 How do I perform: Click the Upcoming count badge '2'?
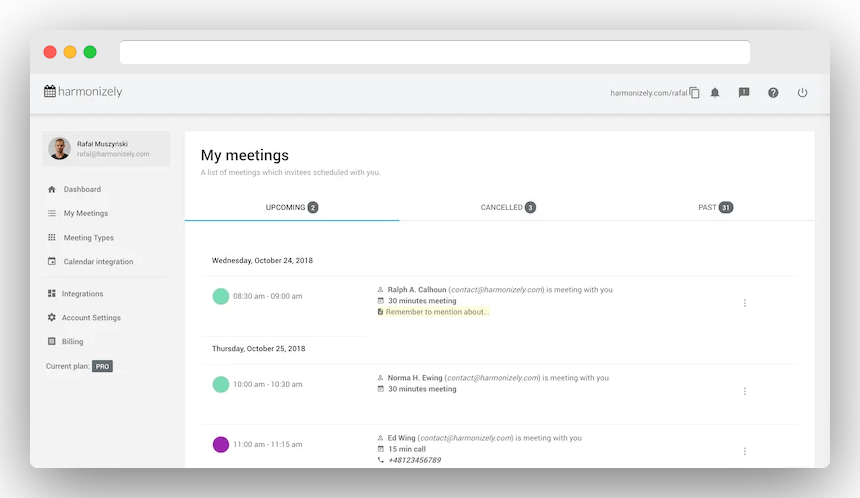tap(313, 207)
